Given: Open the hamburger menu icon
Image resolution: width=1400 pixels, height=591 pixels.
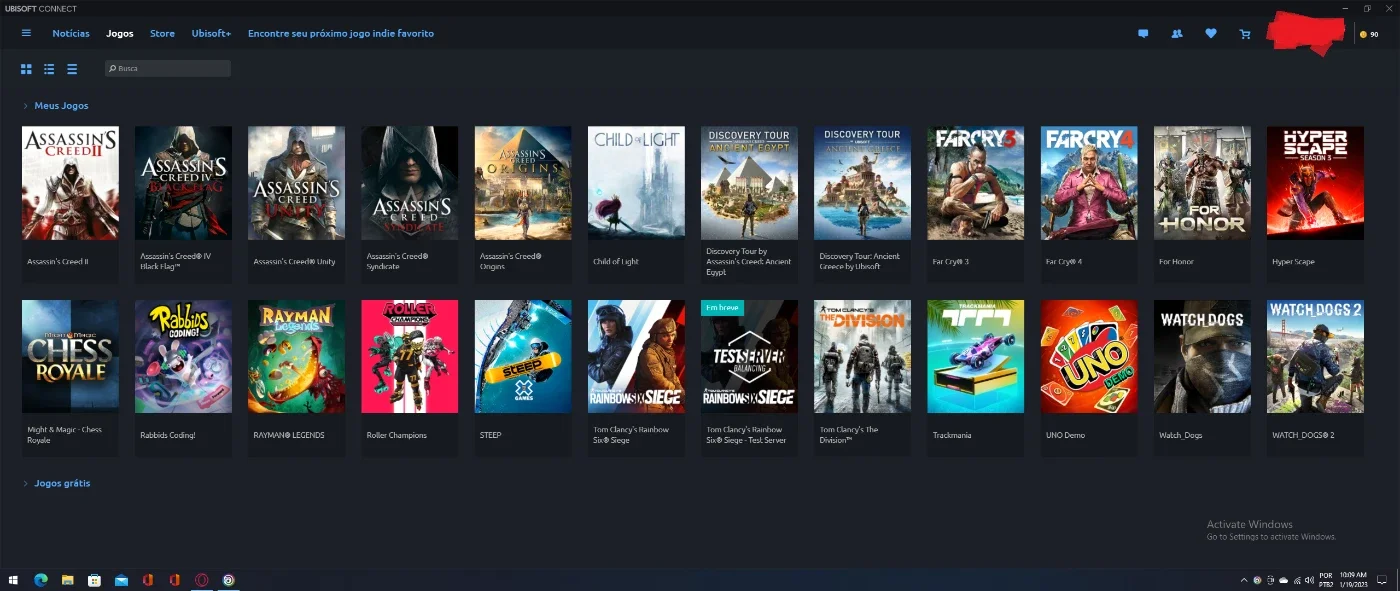Looking at the screenshot, I should (x=26, y=33).
